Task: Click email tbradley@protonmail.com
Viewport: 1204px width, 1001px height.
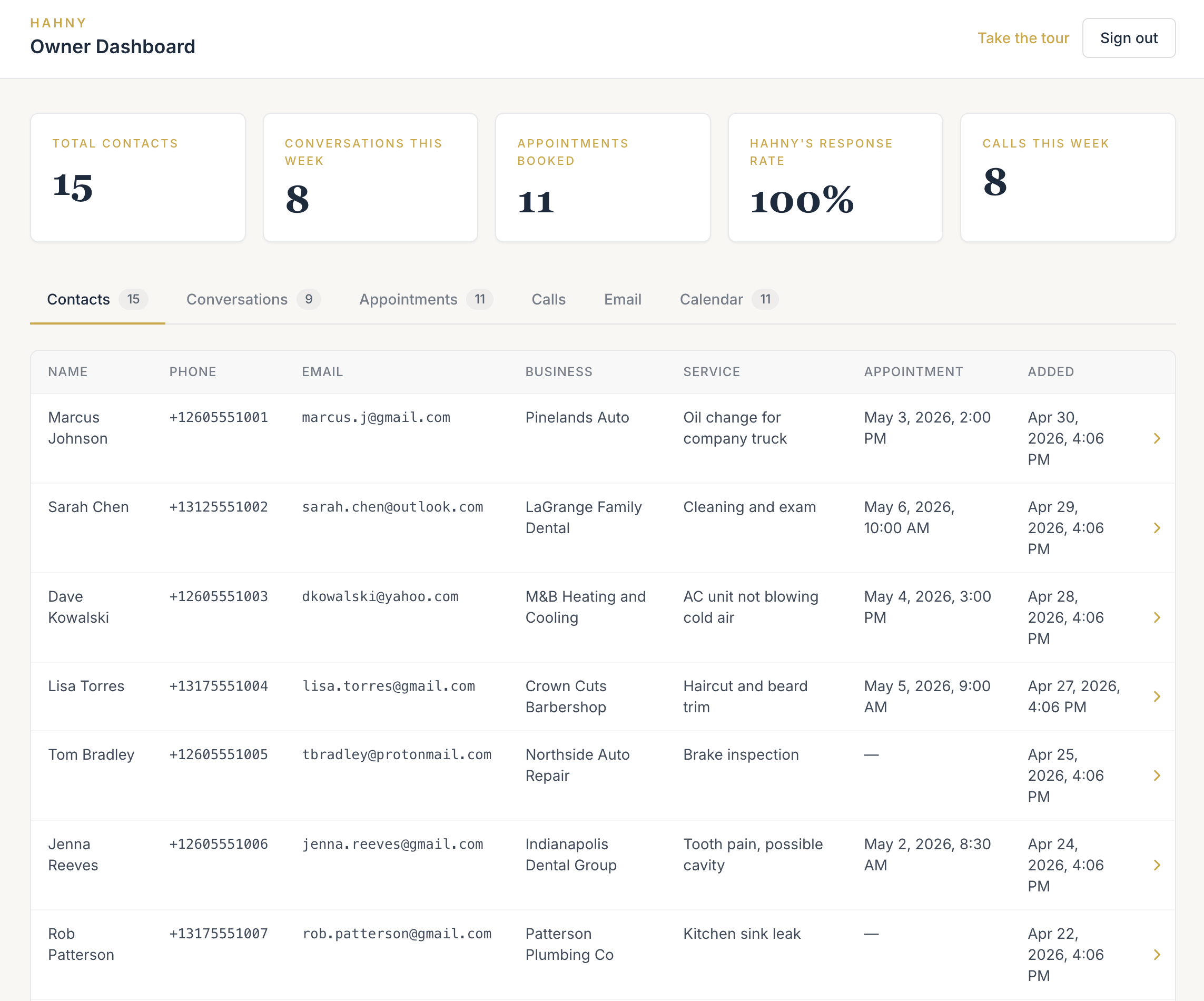Action: (x=397, y=754)
